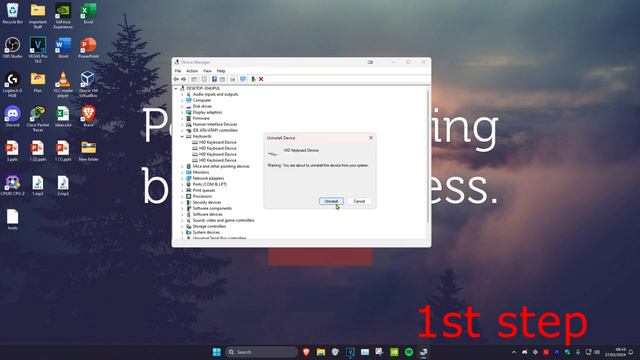Open the VLC media player desktop icon
The height and width of the screenshot is (360, 640).
(x=63, y=84)
